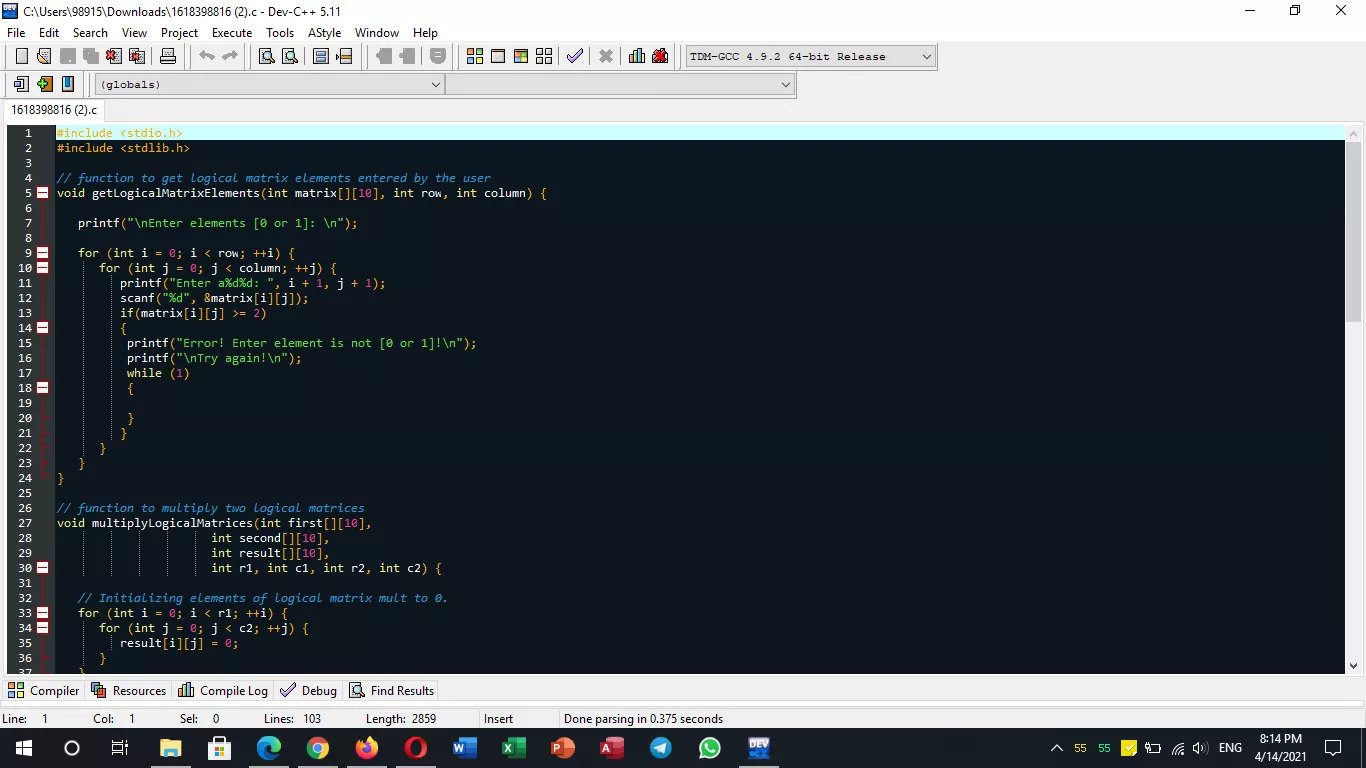
Task: Click the Goto Line toolbar icon
Action: pyautogui.click(x=344, y=56)
